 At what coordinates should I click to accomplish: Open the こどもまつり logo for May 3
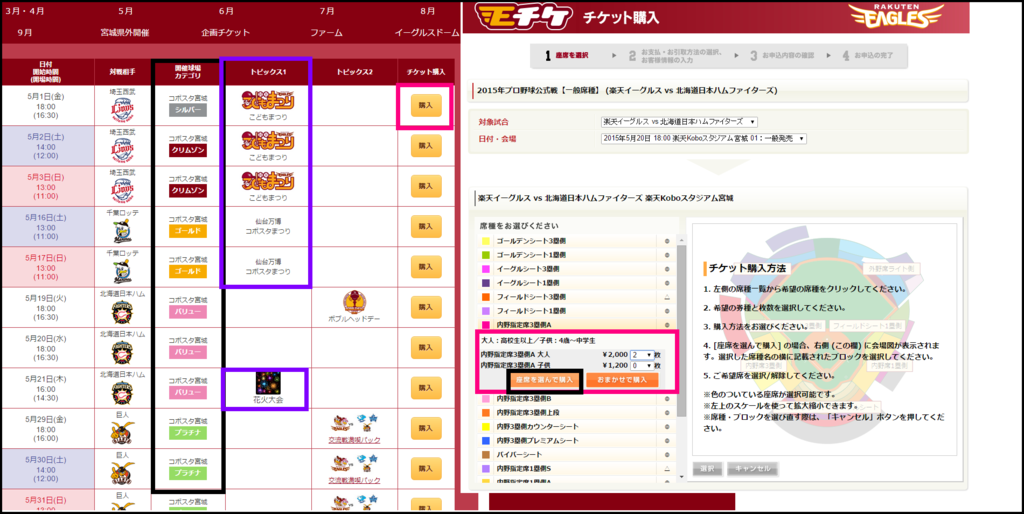click(268, 181)
